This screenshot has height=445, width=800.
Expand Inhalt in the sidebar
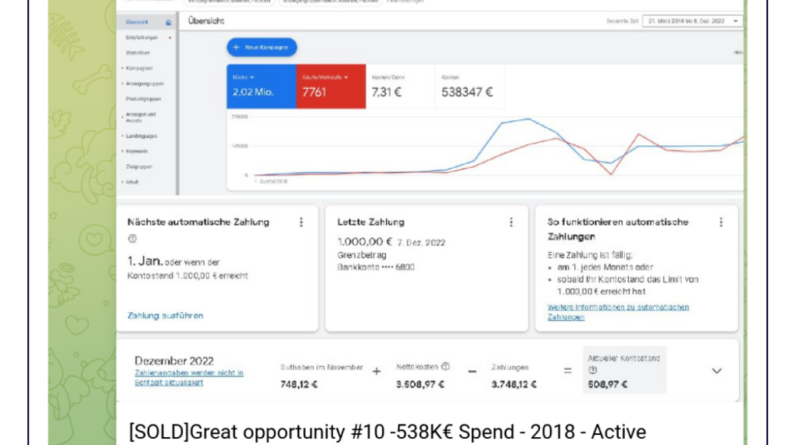tap(122, 182)
